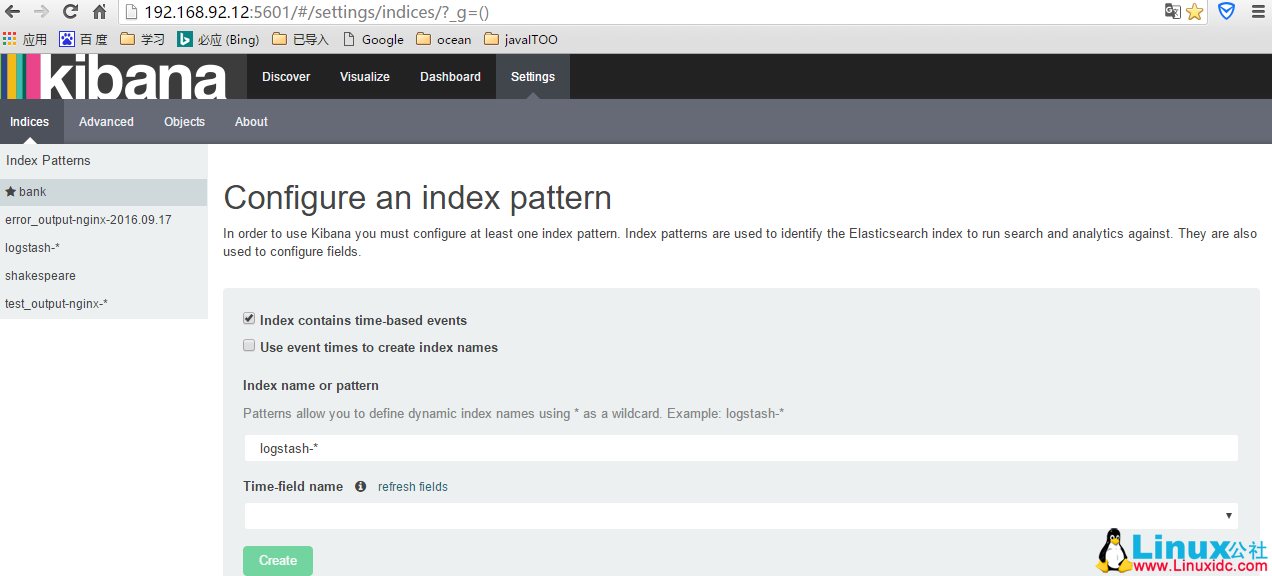The image size is (1272, 576).
Task: Select the shakespeare index pattern
Action: pos(40,276)
